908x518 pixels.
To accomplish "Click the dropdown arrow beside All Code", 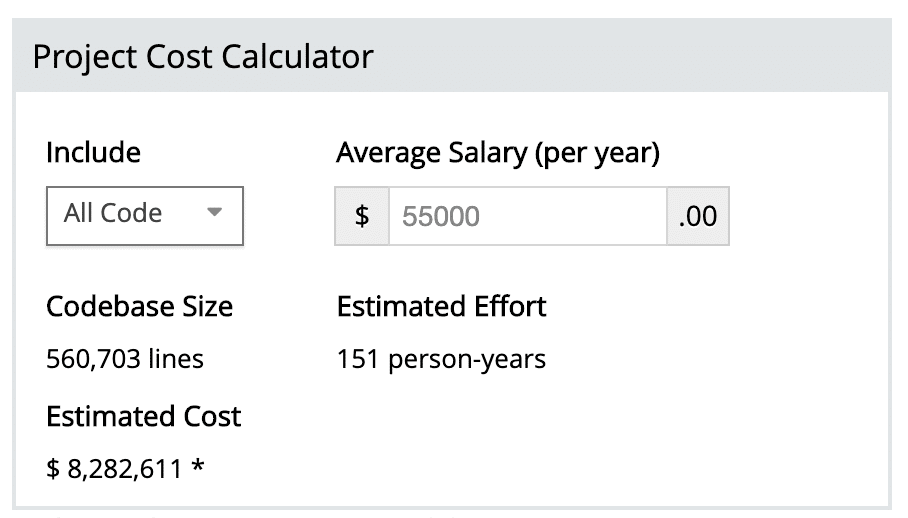I will (214, 213).
